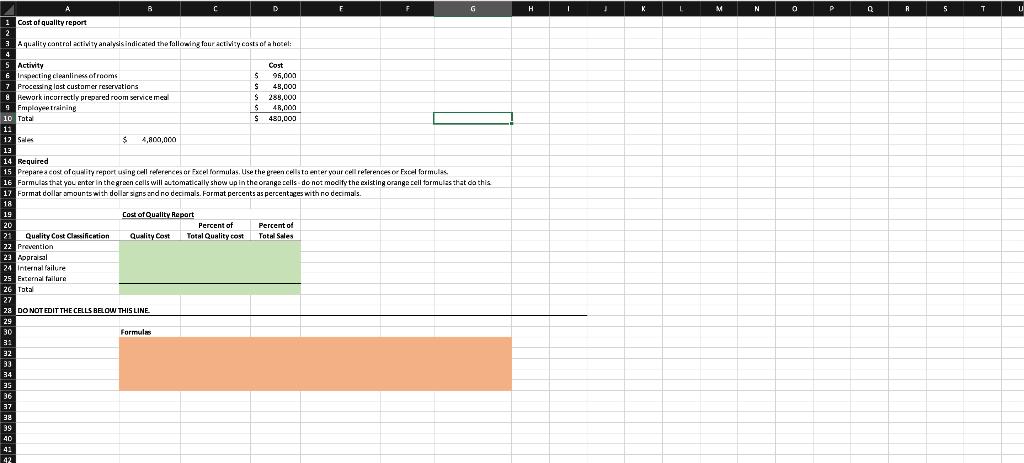This screenshot has height=463, width=1024.
Task: Select column E header
Action: (341, 8)
